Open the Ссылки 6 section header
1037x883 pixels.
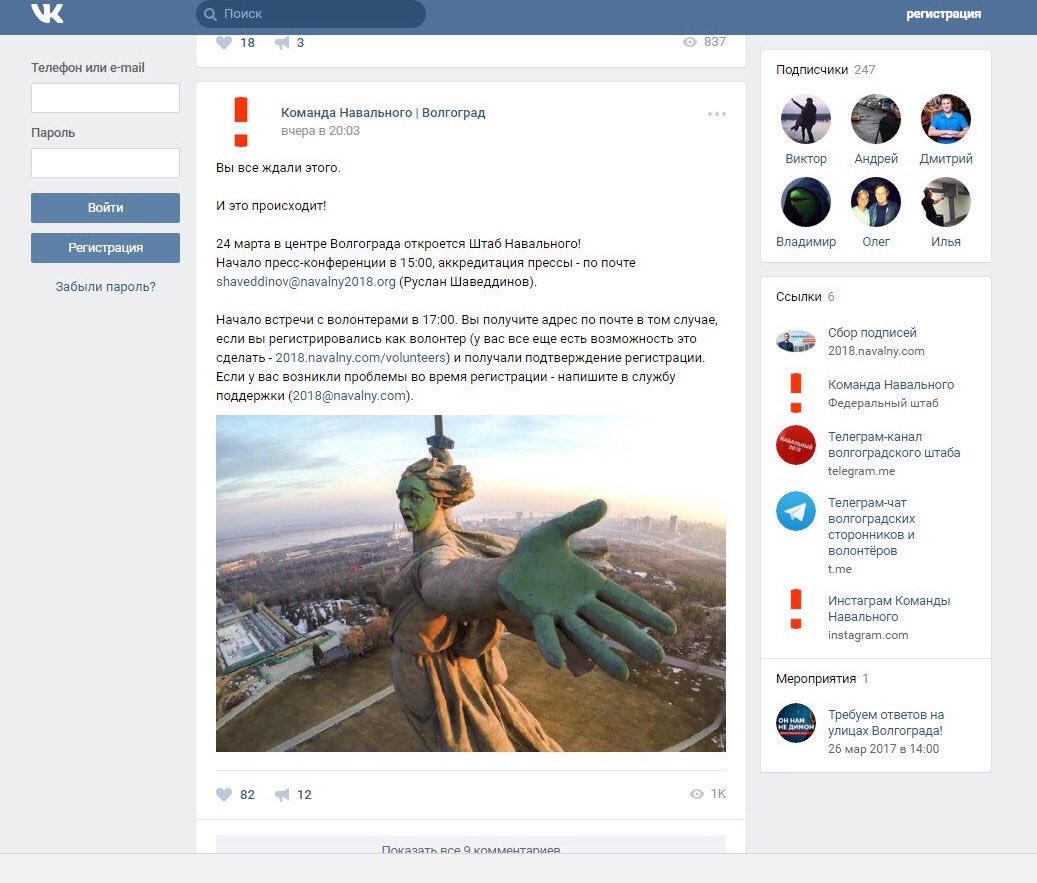(x=805, y=297)
